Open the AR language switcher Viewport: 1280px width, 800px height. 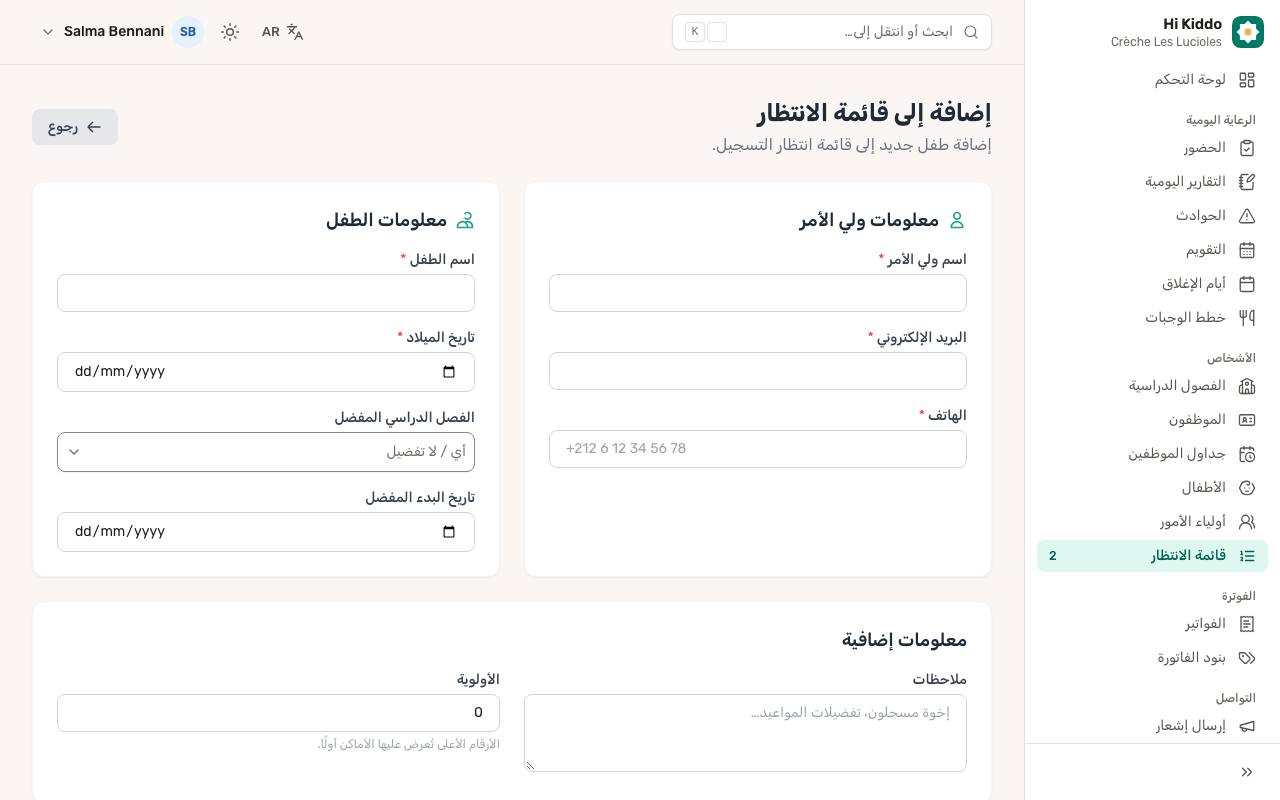(x=282, y=32)
